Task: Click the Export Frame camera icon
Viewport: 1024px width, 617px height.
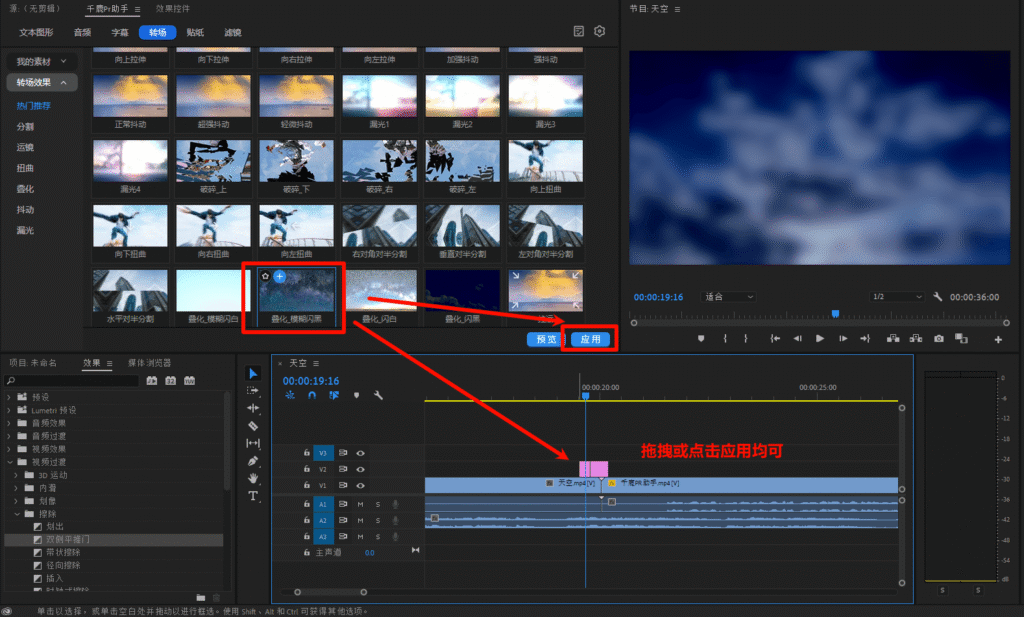Action: click(939, 339)
